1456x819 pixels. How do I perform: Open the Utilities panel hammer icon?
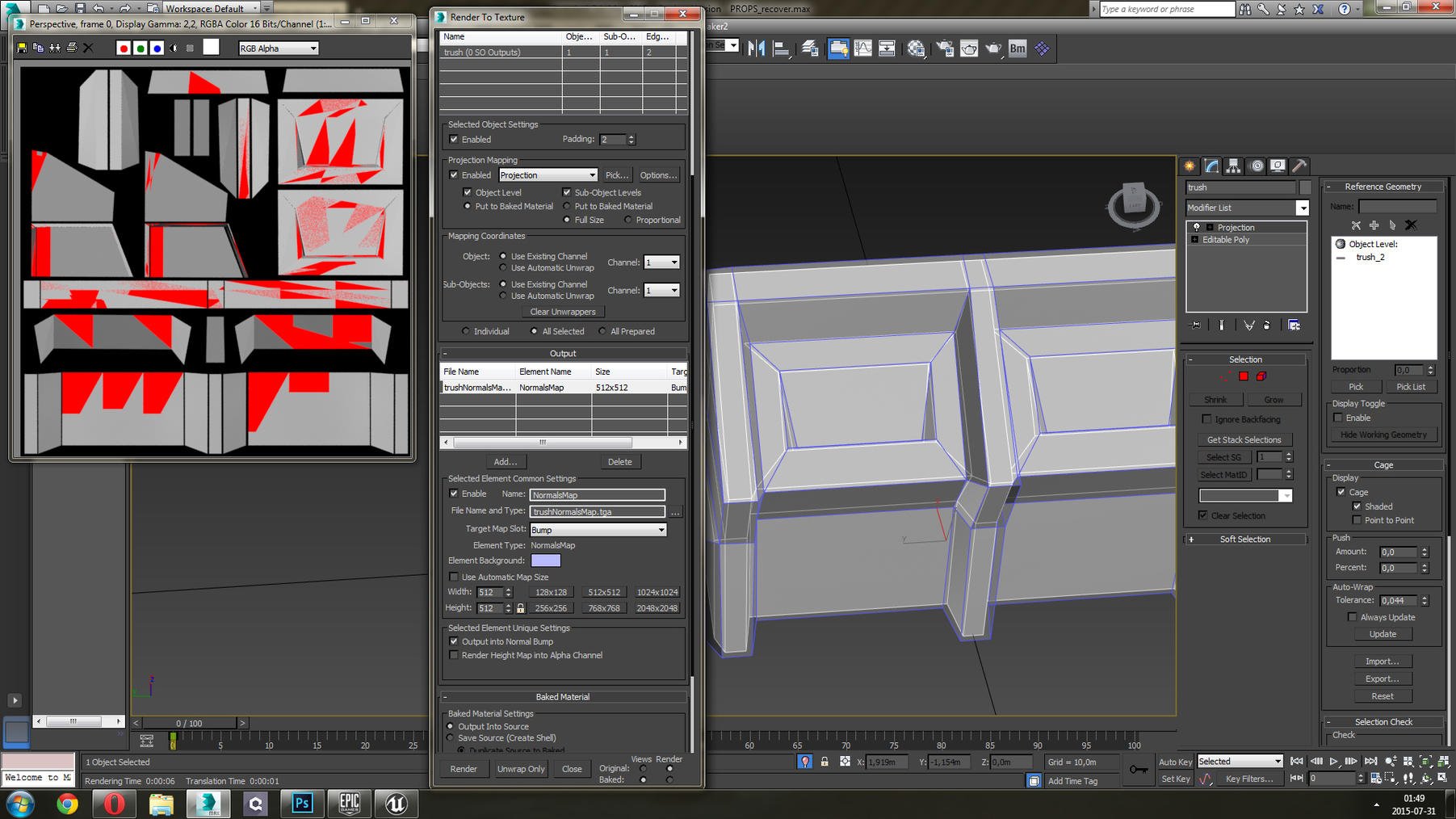click(1299, 166)
